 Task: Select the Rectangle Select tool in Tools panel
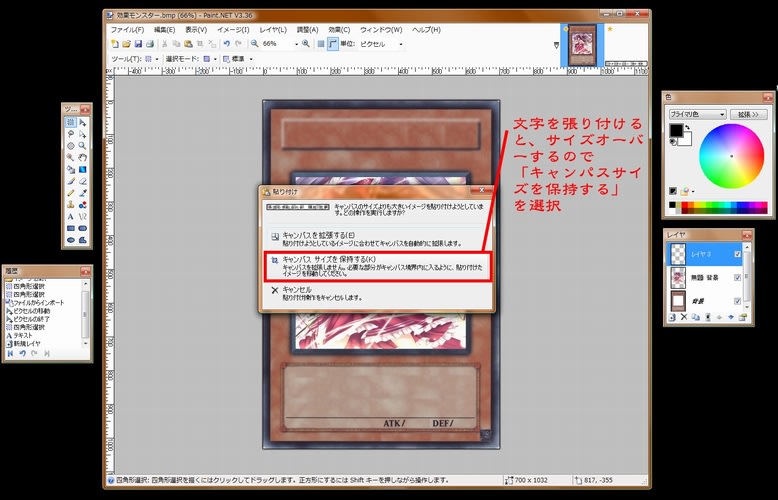coord(70,122)
